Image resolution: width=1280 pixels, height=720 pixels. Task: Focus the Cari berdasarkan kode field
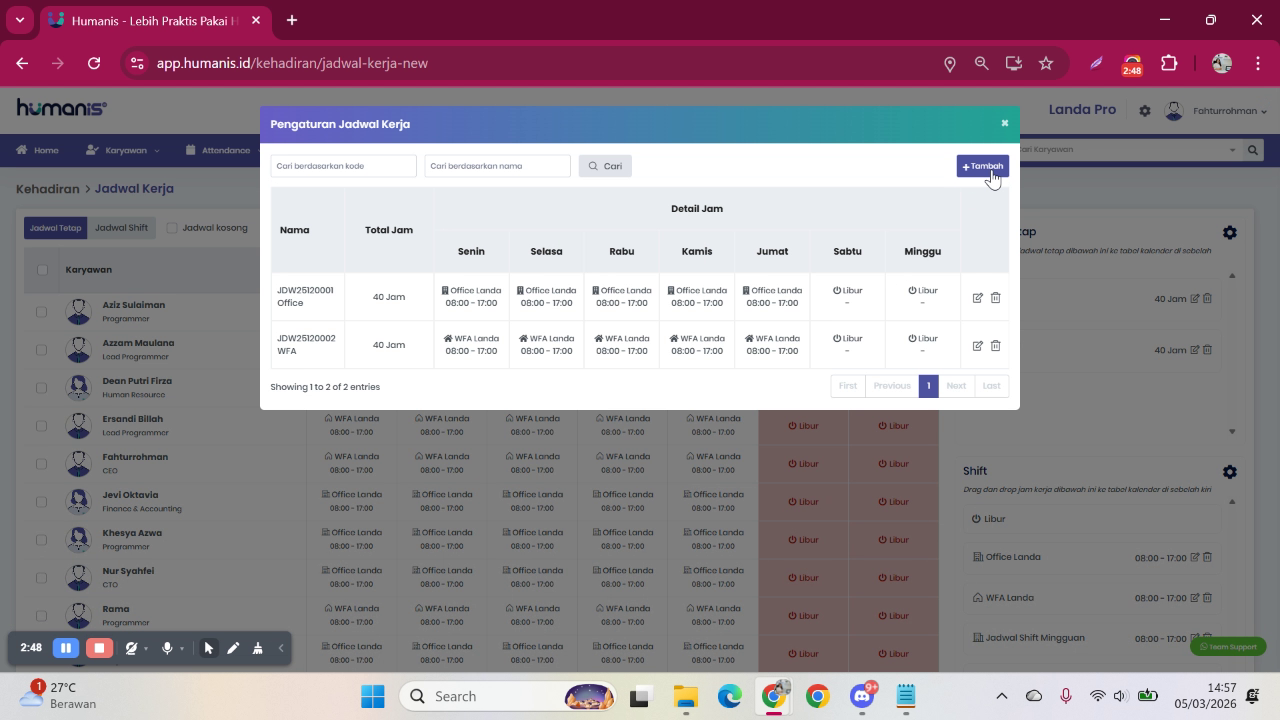(x=343, y=166)
